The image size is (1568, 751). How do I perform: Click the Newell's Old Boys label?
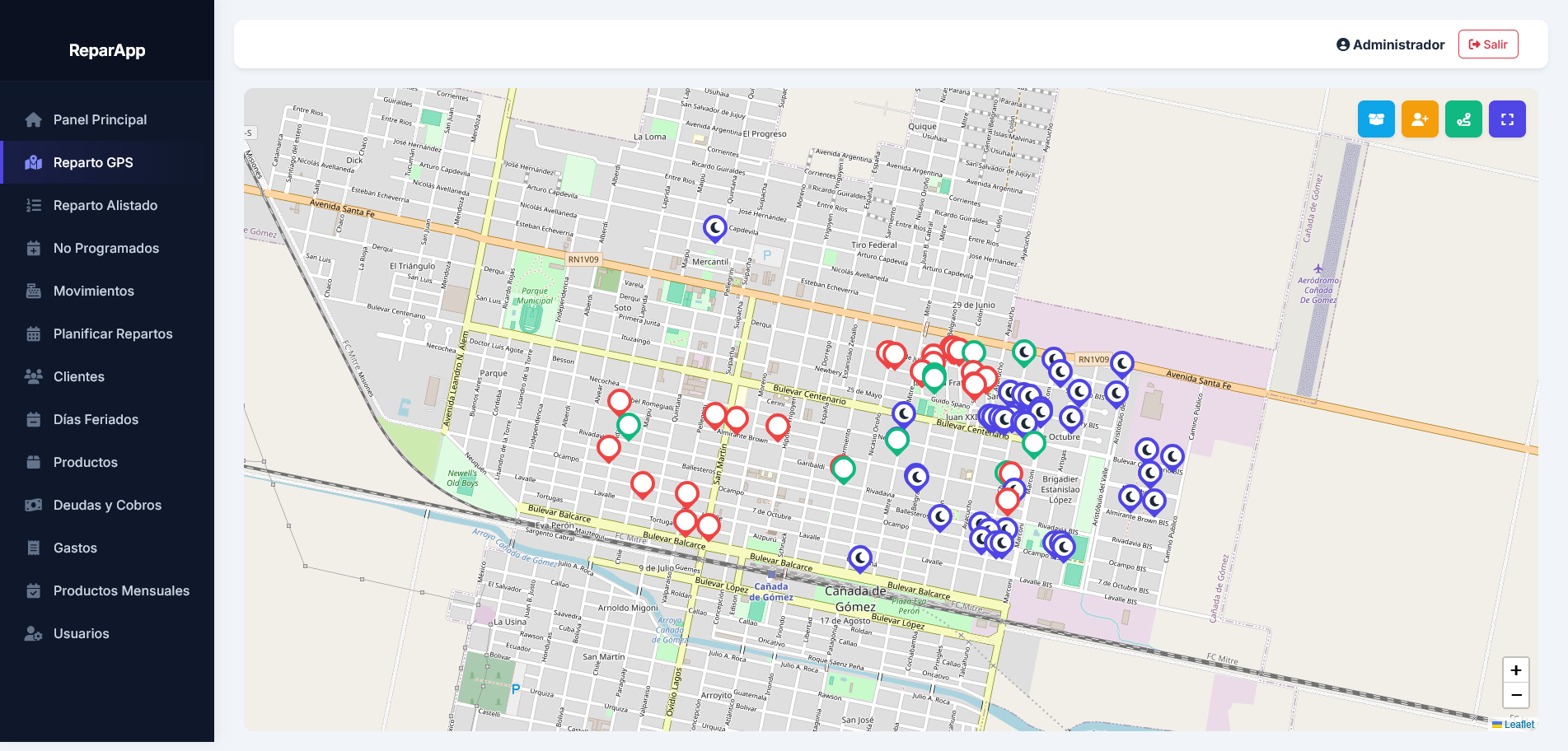(x=462, y=478)
